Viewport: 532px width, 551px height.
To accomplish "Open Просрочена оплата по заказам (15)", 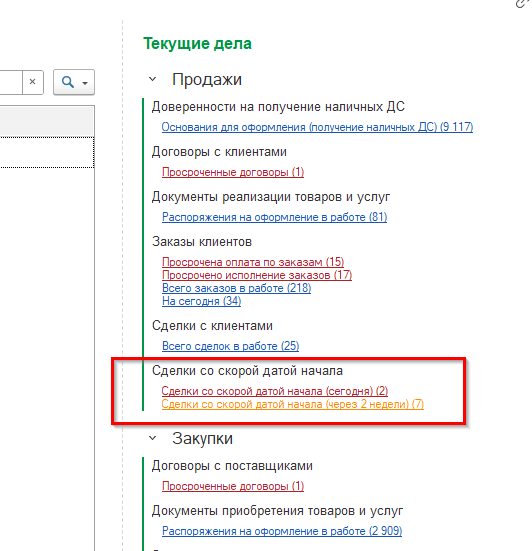I will 253,262.
